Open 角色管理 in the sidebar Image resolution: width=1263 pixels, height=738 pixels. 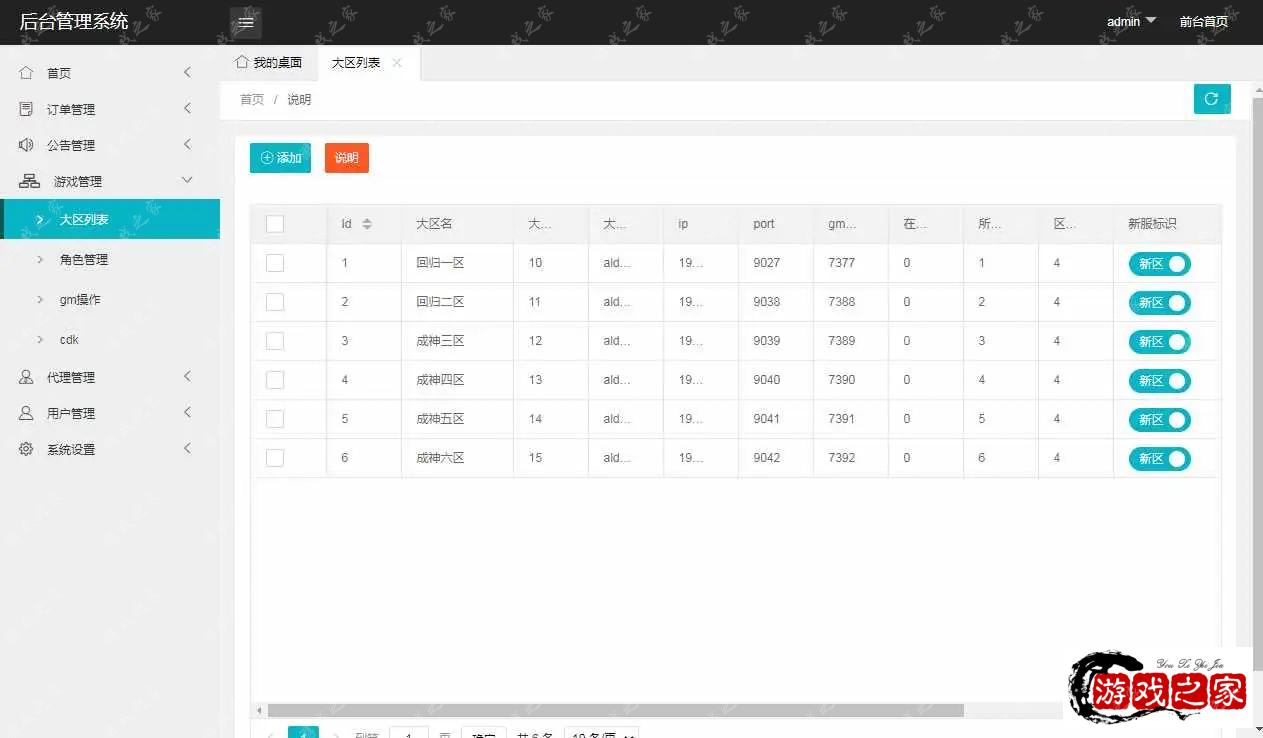point(84,260)
